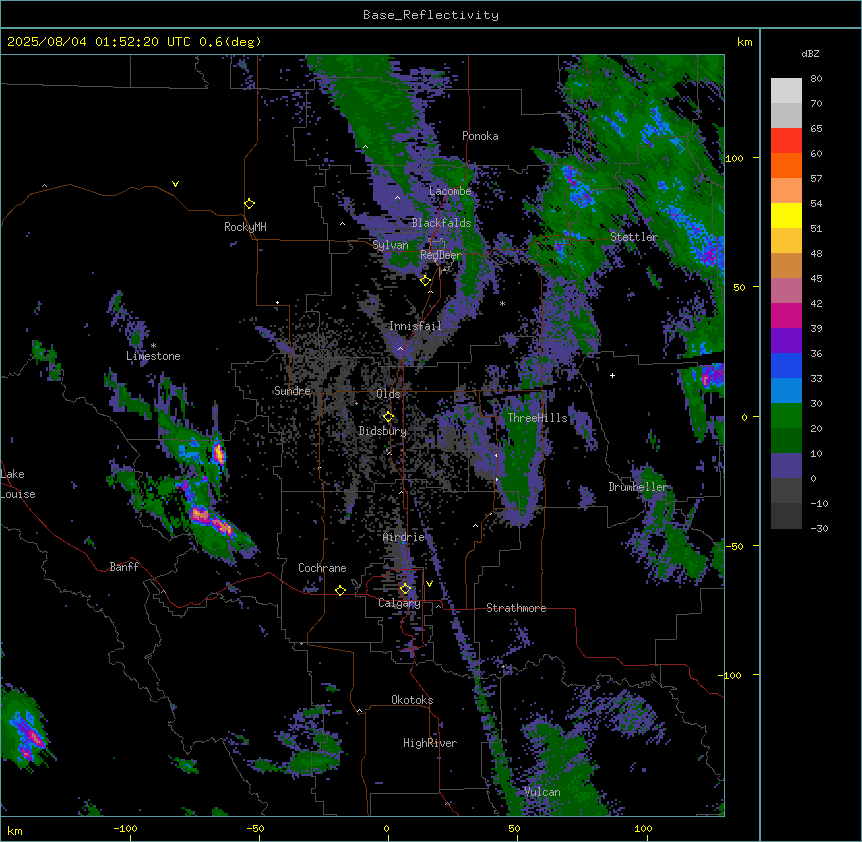The height and width of the screenshot is (842, 862).
Task: Click the yellow 51-54 dBZ legend swatch
Action: pos(786,216)
